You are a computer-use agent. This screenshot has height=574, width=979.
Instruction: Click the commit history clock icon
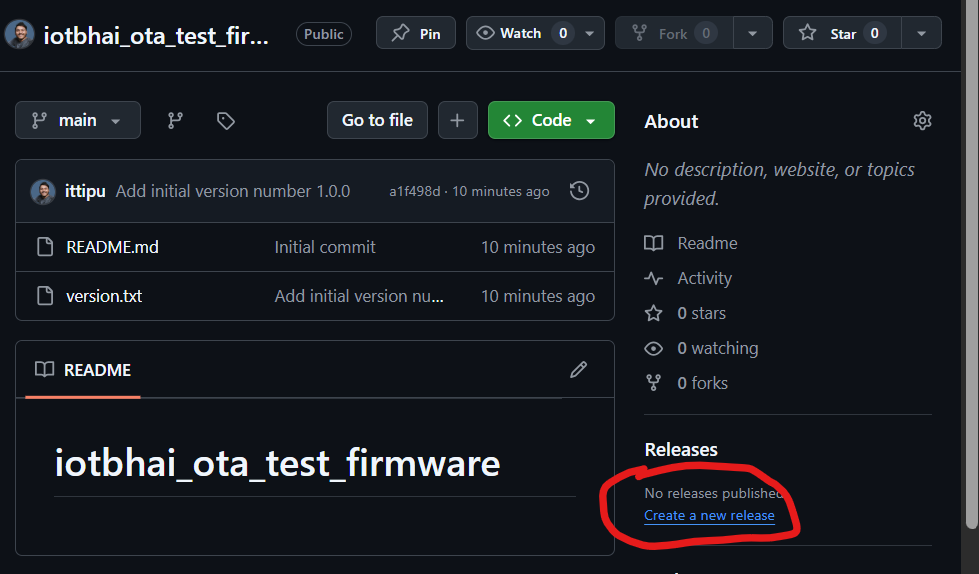(579, 191)
